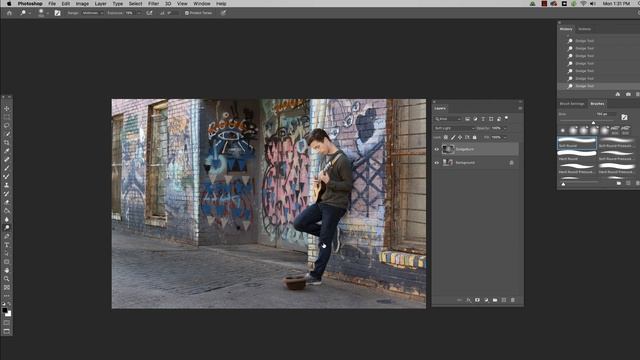
Task: Create a new layer group
Action: click(495, 300)
